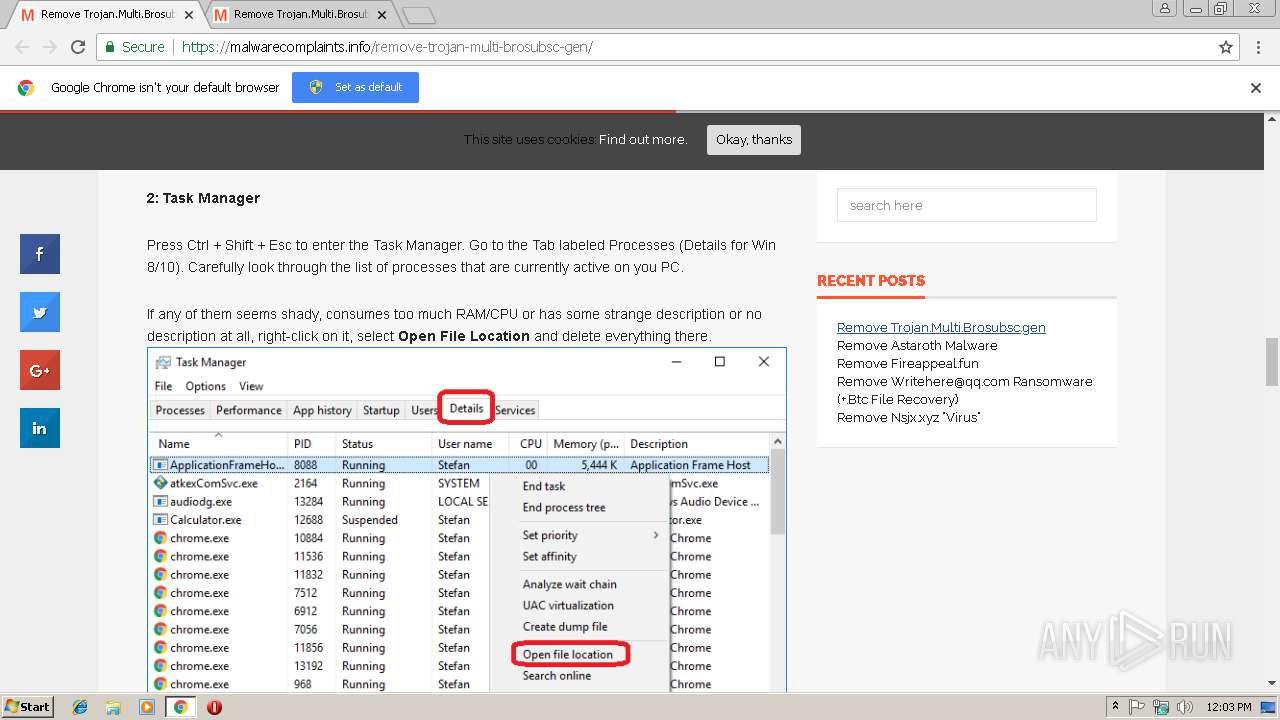Close the second Remove Trojan tab
The height and width of the screenshot is (720, 1280).
[x=382, y=15]
